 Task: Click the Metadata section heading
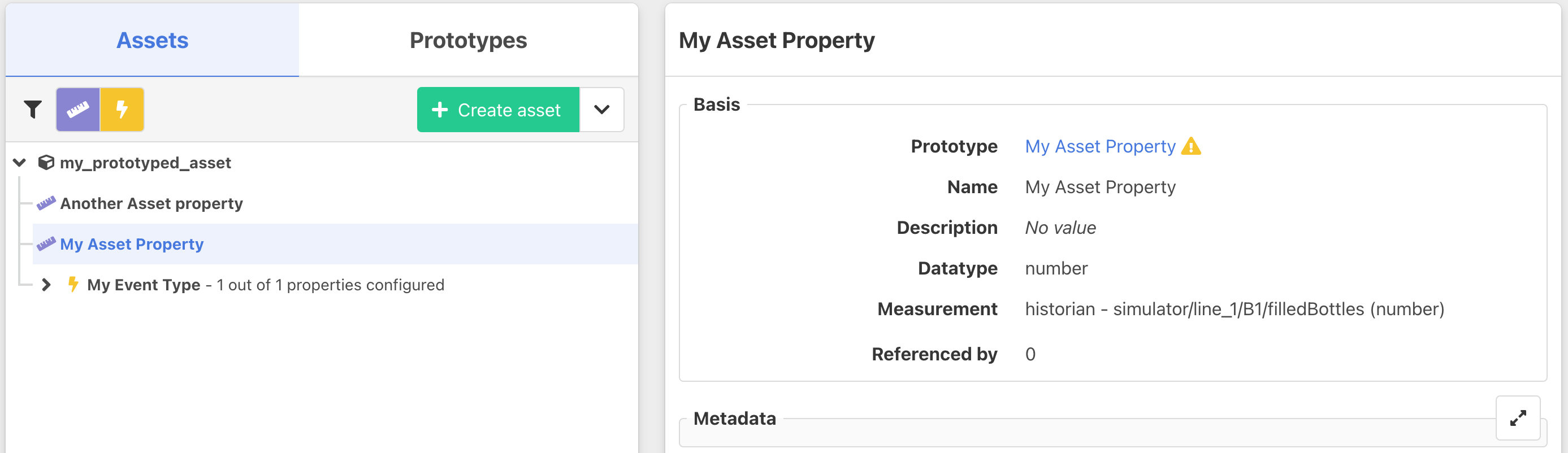(x=734, y=419)
